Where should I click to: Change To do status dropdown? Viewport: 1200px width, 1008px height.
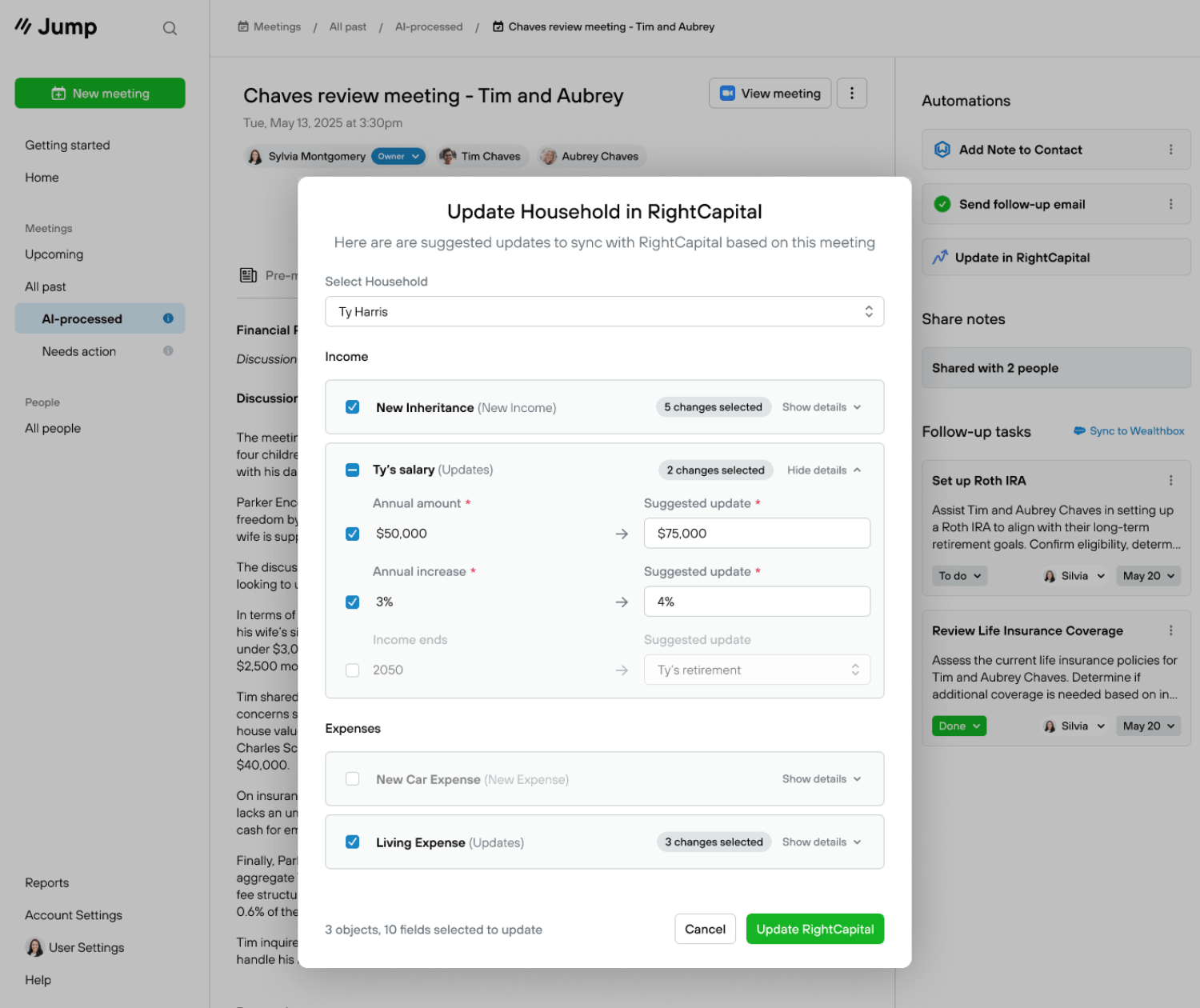(x=959, y=576)
